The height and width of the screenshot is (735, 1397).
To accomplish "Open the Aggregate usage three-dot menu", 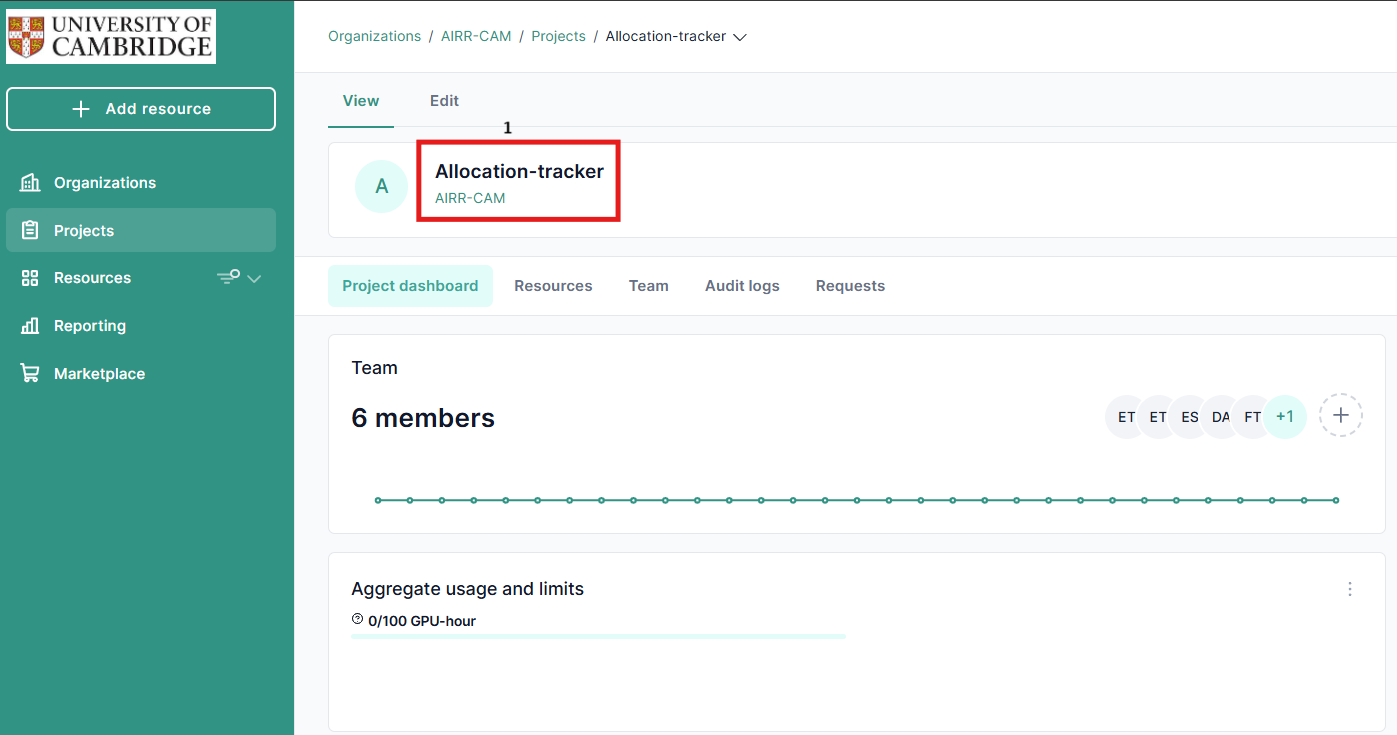I will [x=1350, y=589].
